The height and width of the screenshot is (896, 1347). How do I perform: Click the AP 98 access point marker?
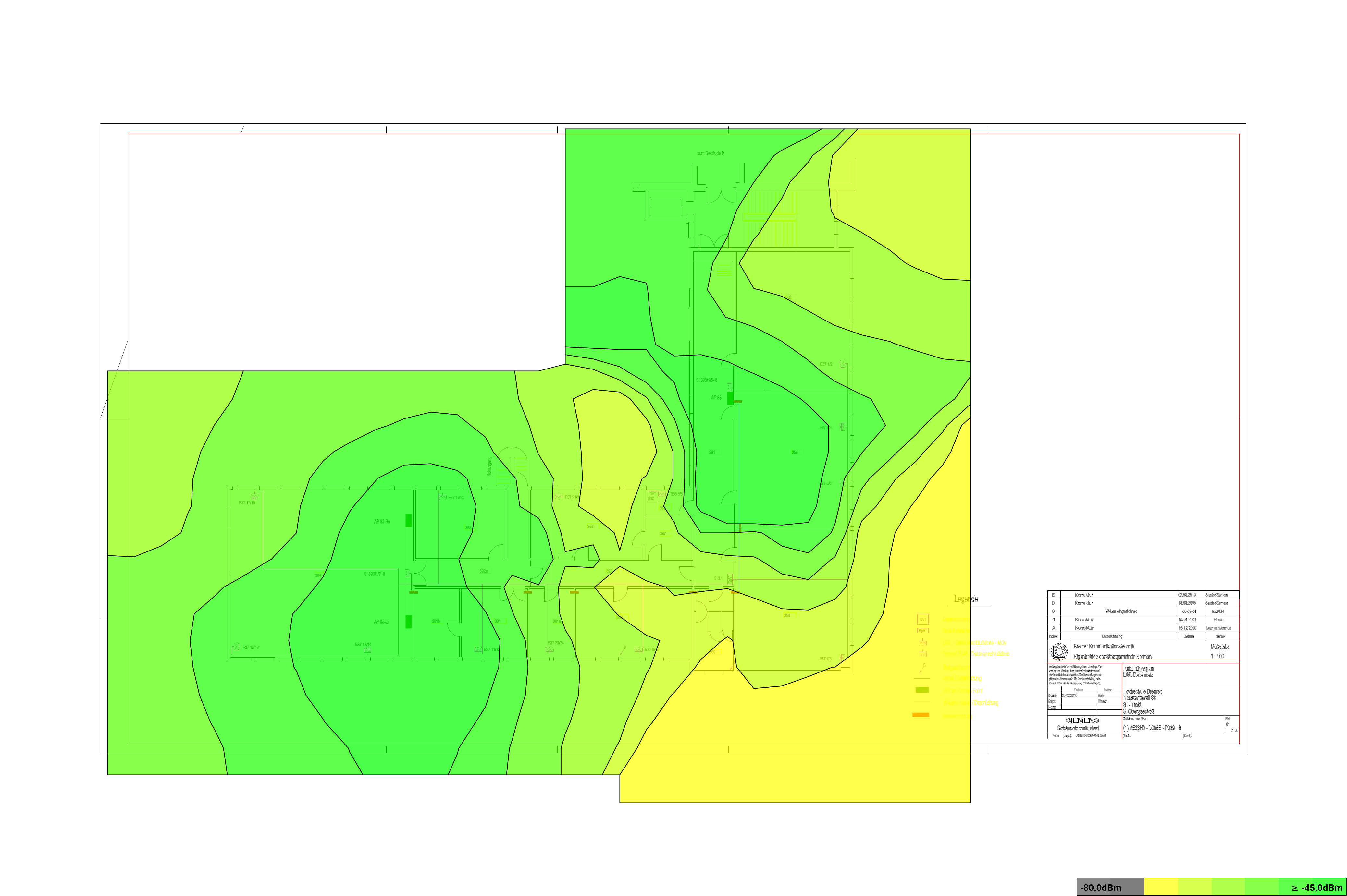click(730, 398)
